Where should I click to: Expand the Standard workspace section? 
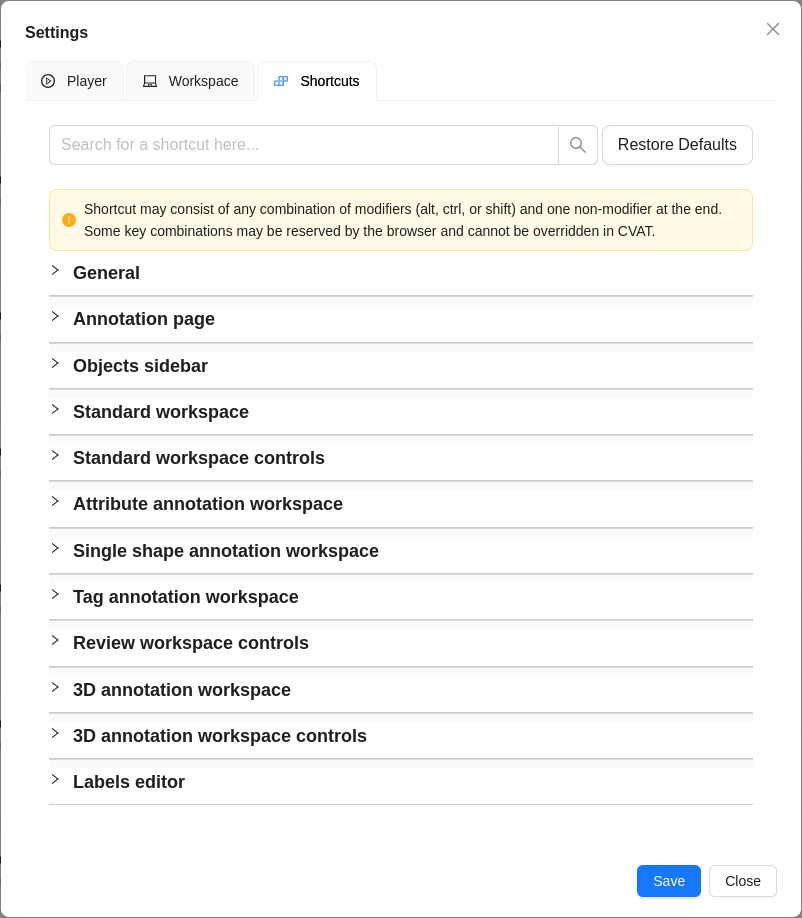161,412
